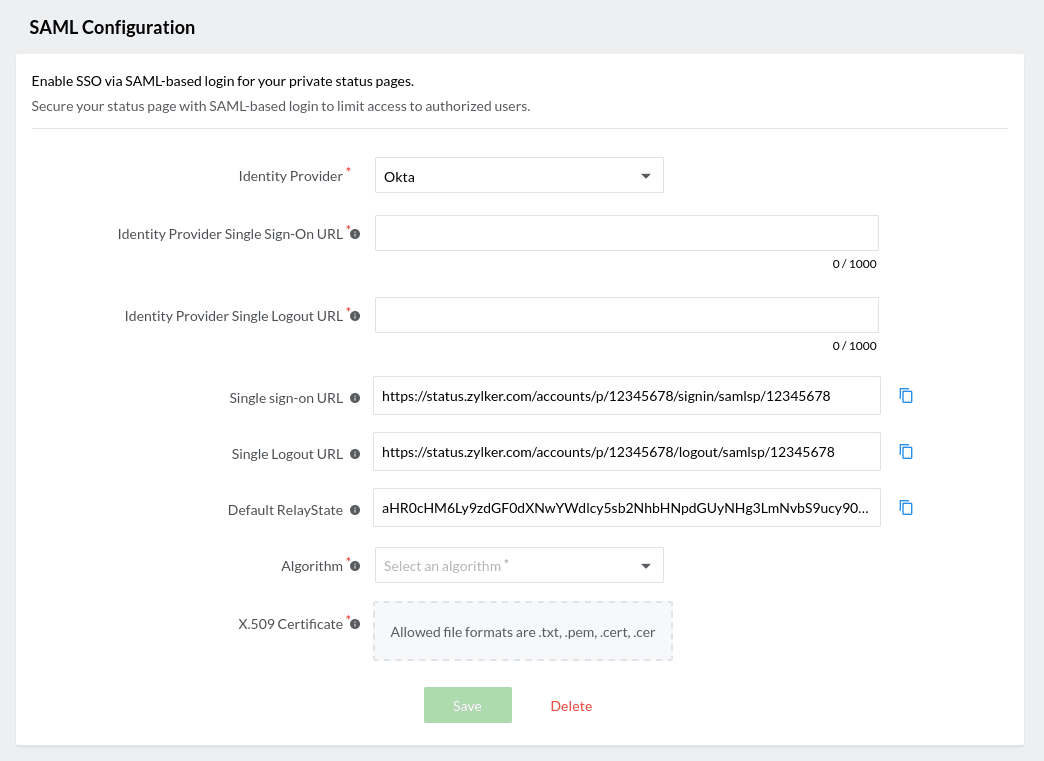Open the Identity Provider dropdown showing Okta
1044x761 pixels.
518,176
